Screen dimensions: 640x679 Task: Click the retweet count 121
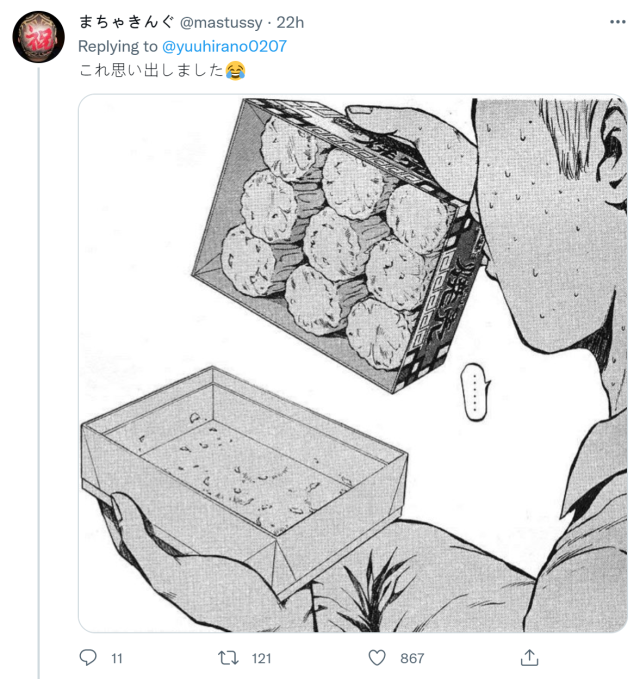click(260, 658)
